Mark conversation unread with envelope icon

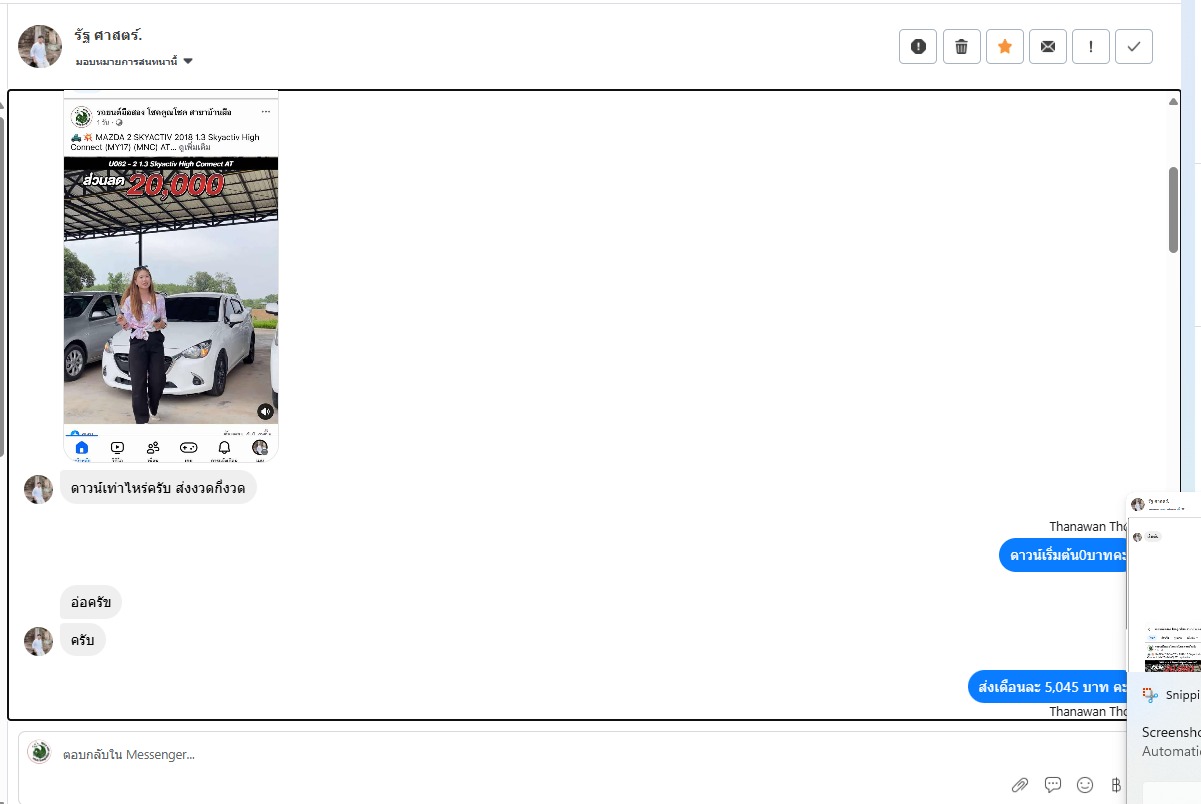[x=1048, y=46]
